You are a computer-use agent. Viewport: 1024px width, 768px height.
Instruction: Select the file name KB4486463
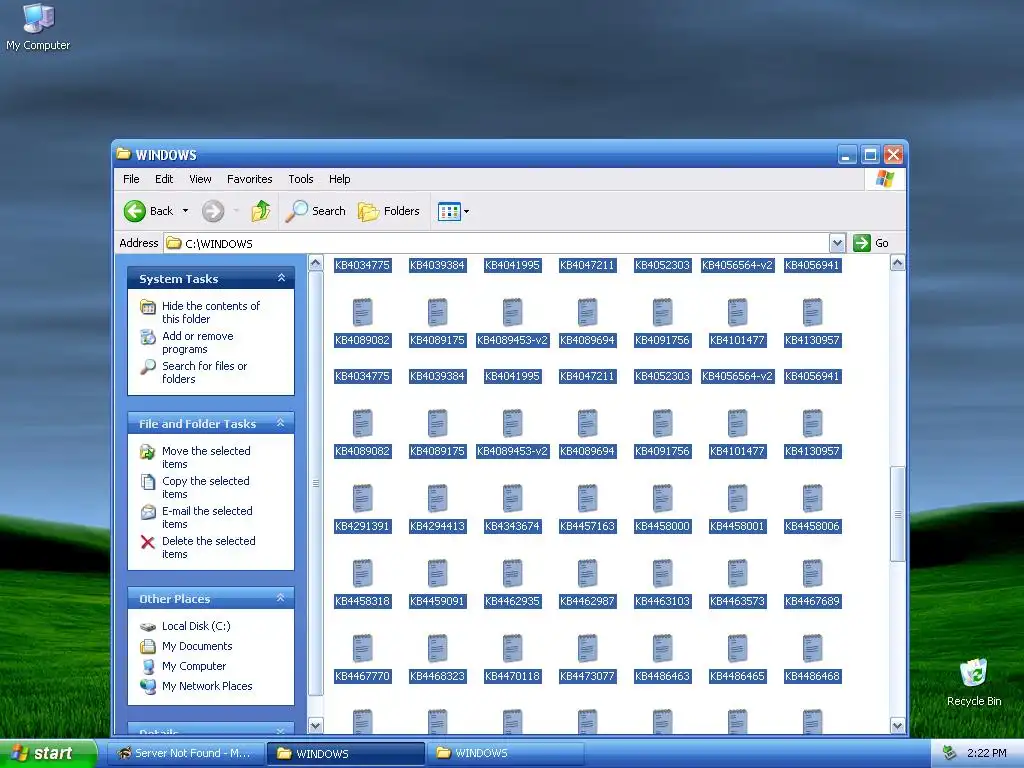click(x=662, y=676)
